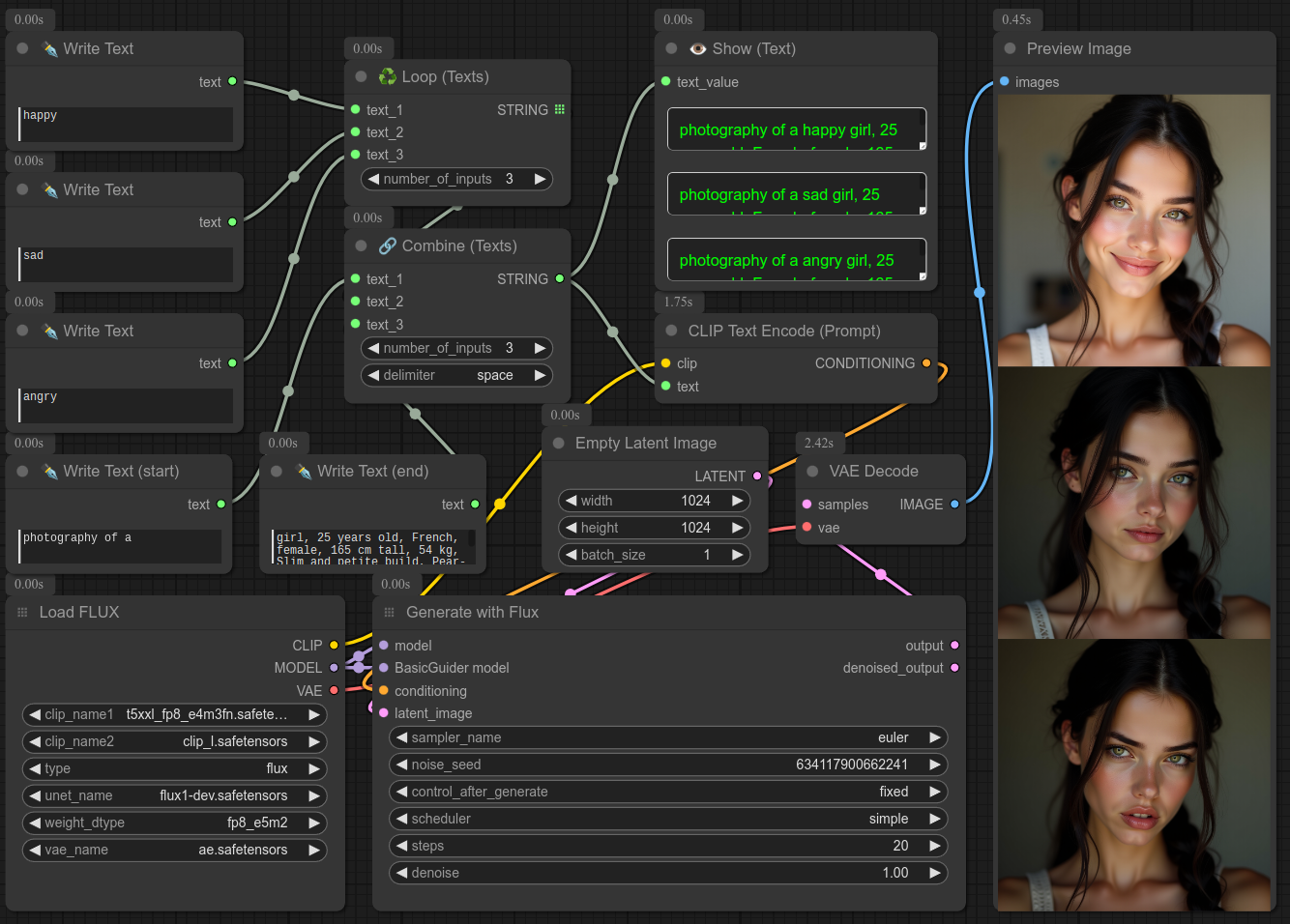Open the sampler_name dropdown showing euler
This screenshot has height=924, width=1290.
coord(667,737)
